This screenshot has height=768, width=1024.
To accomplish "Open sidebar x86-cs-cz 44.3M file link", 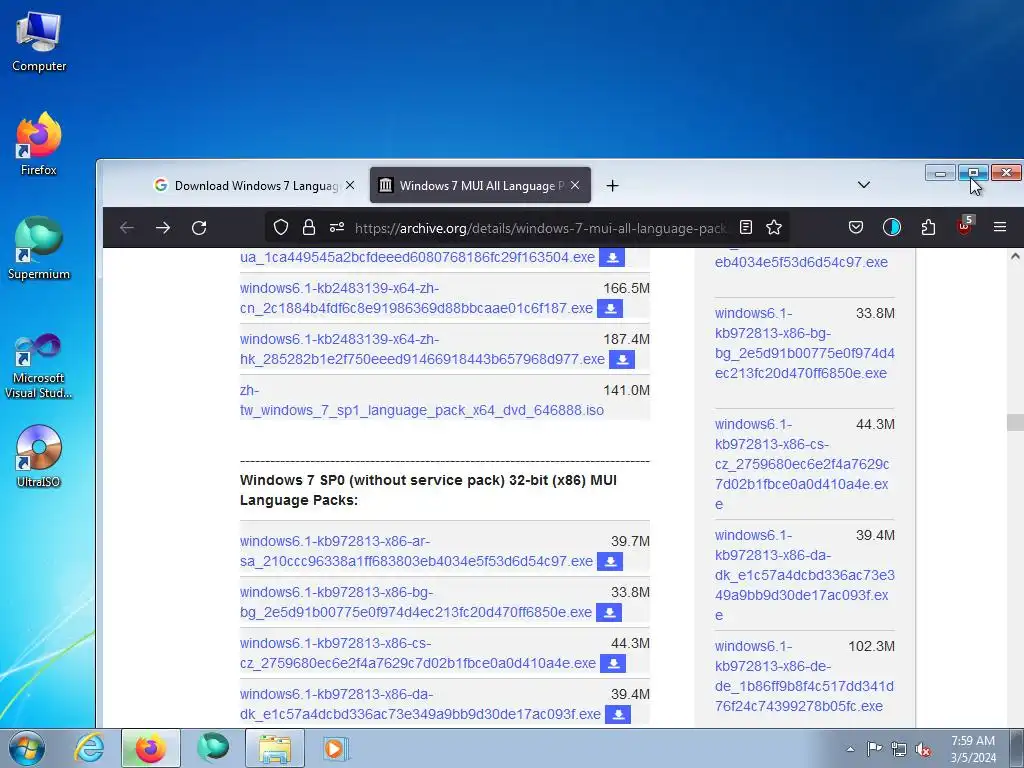I will coord(802,464).
